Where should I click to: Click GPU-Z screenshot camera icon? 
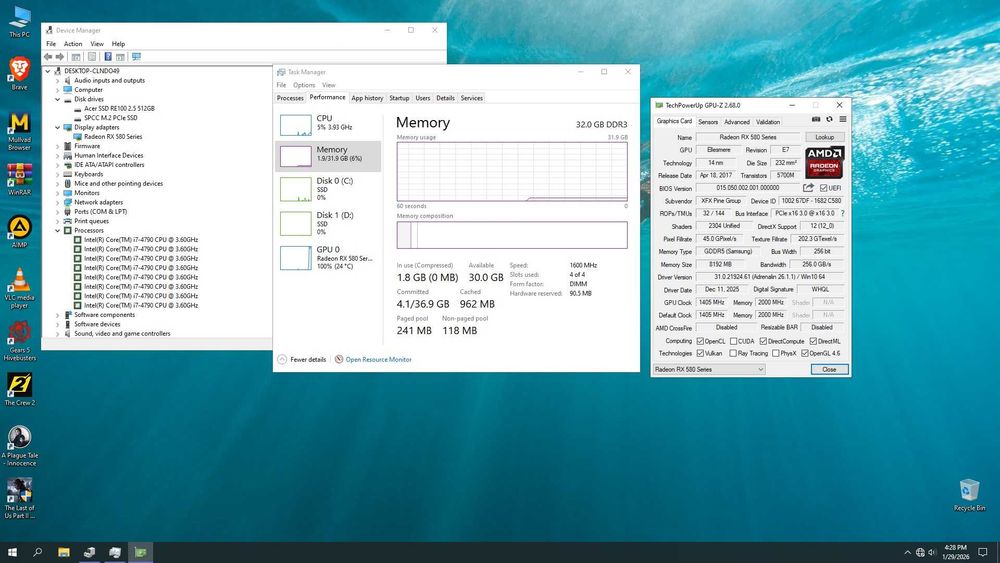tap(816, 119)
